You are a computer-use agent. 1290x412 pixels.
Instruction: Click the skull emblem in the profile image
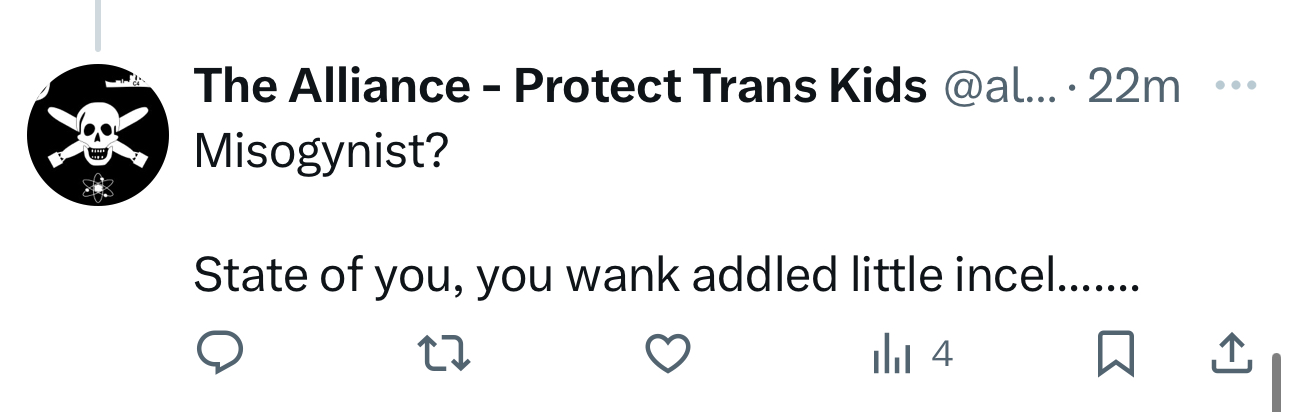click(97, 133)
